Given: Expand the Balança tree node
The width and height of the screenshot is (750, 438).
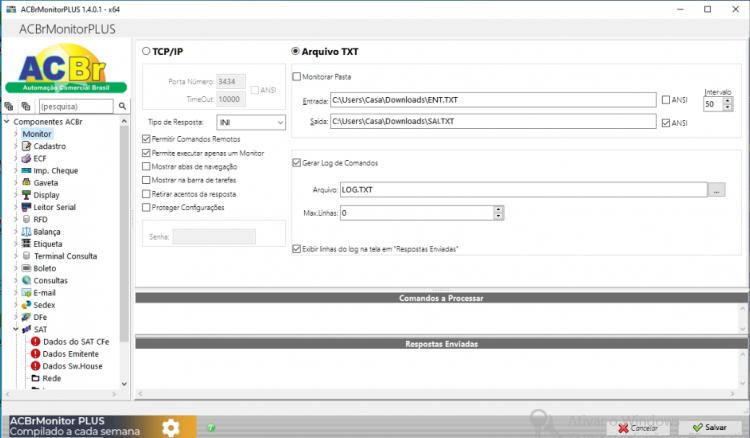Looking at the screenshot, I should [16, 231].
